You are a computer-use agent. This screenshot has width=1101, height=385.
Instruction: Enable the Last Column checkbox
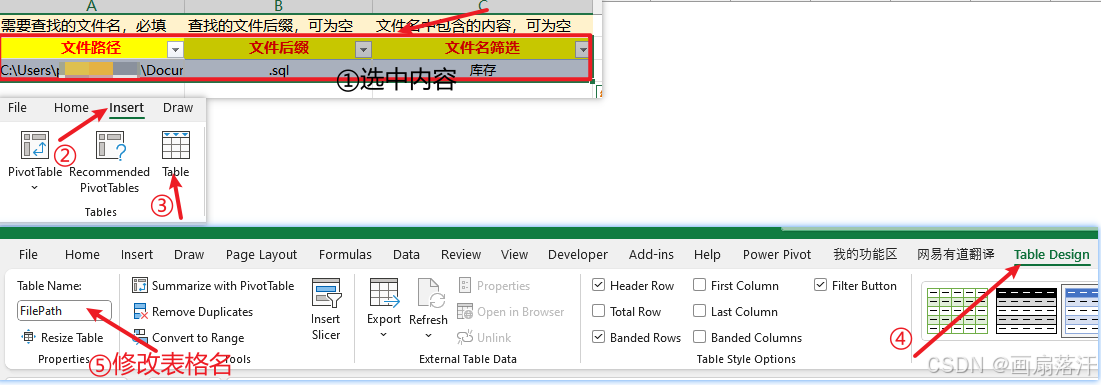(x=699, y=311)
